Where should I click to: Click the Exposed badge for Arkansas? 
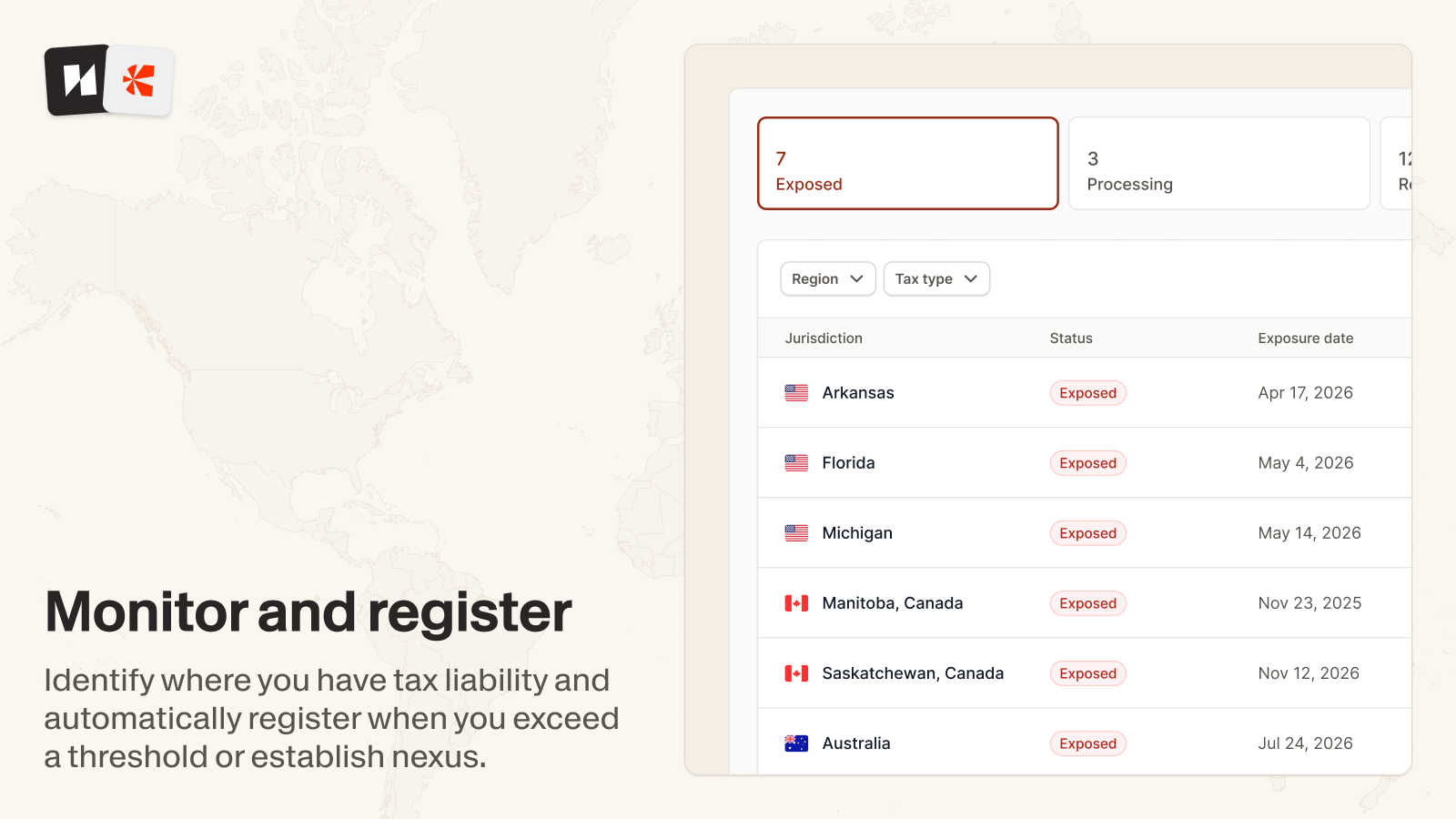point(1087,393)
